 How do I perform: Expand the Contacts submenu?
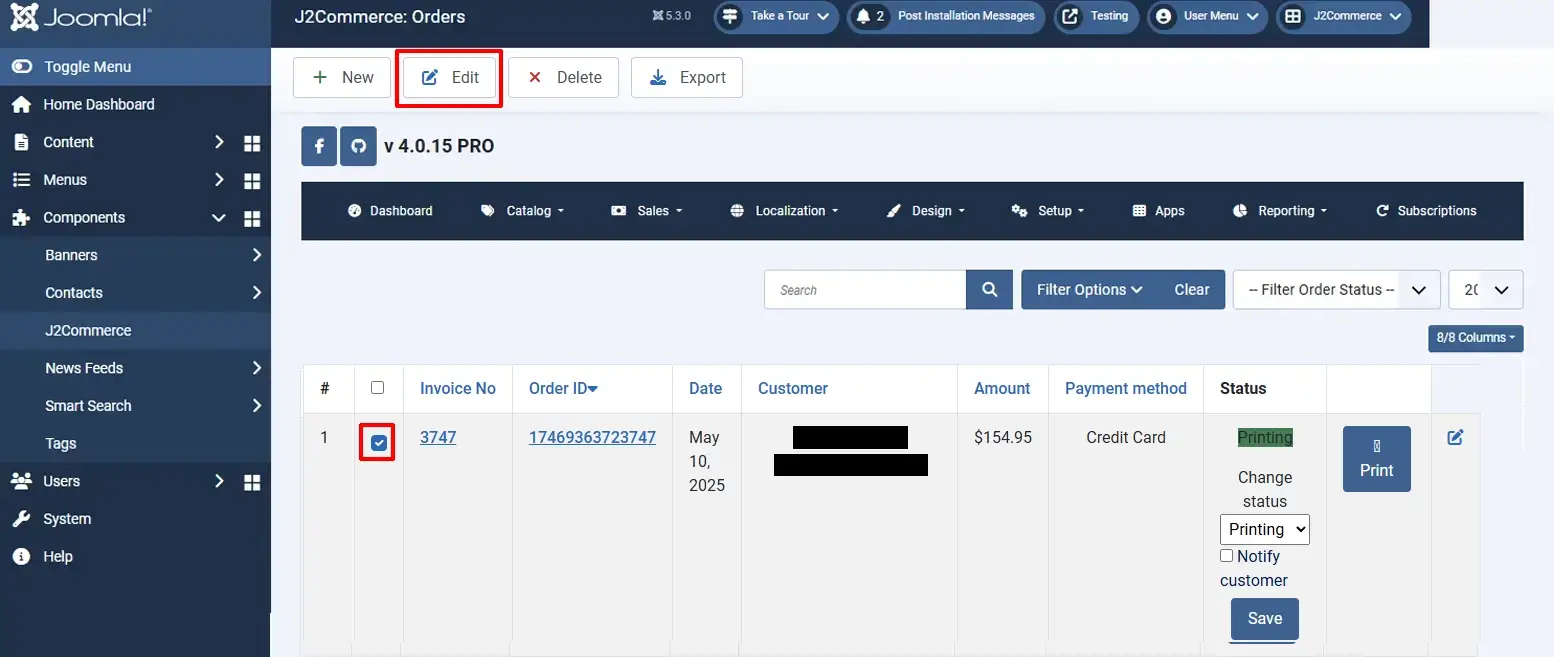(x=257, y=293)
